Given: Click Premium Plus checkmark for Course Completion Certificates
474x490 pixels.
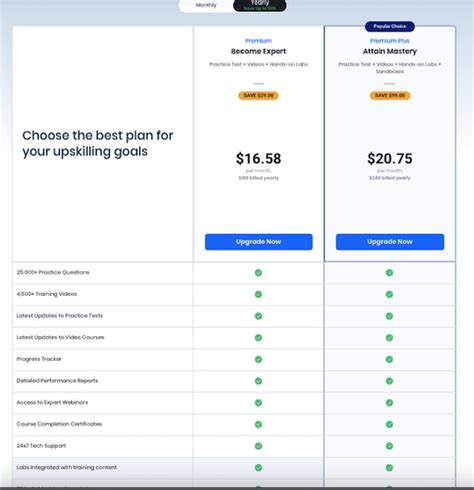Looking at the screenshot, I should (389, 424).
